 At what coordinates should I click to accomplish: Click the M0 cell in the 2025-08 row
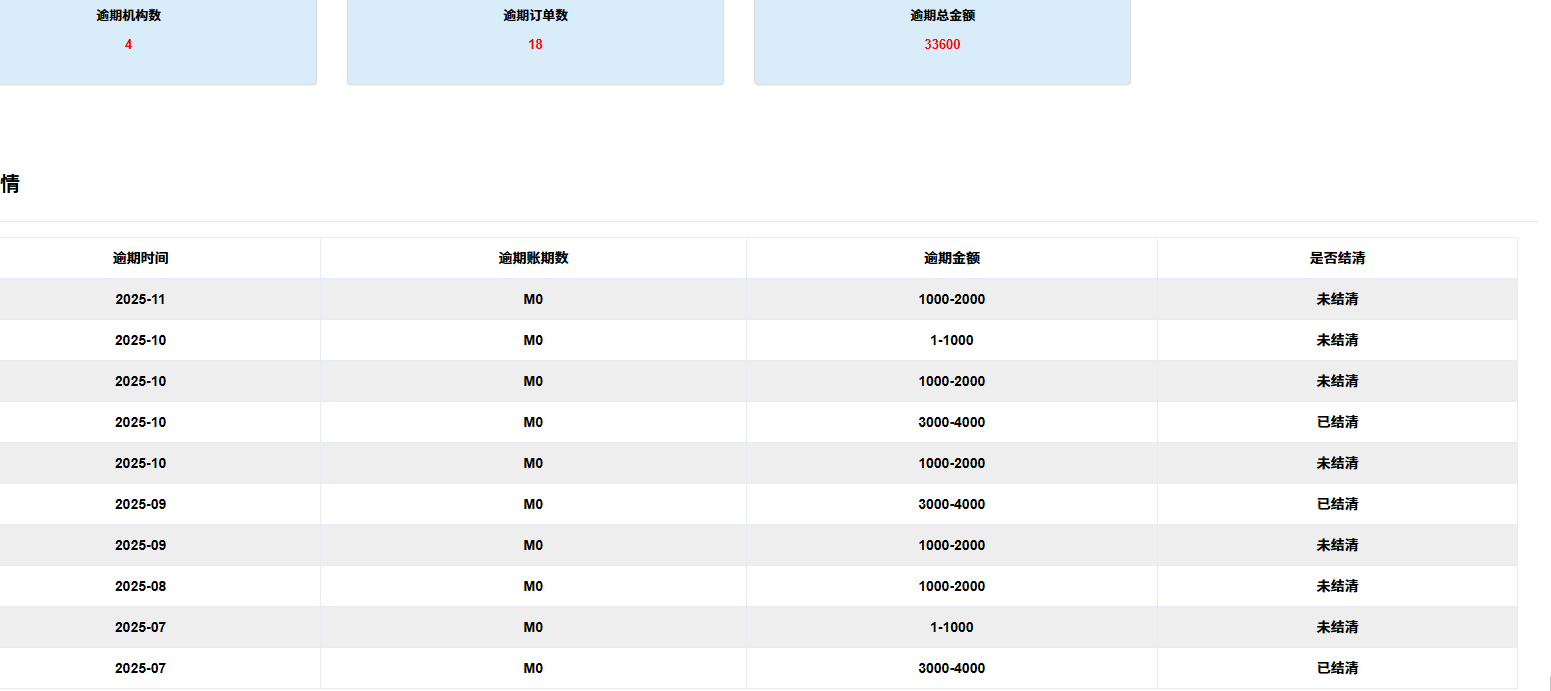click(x=533, y=586)
